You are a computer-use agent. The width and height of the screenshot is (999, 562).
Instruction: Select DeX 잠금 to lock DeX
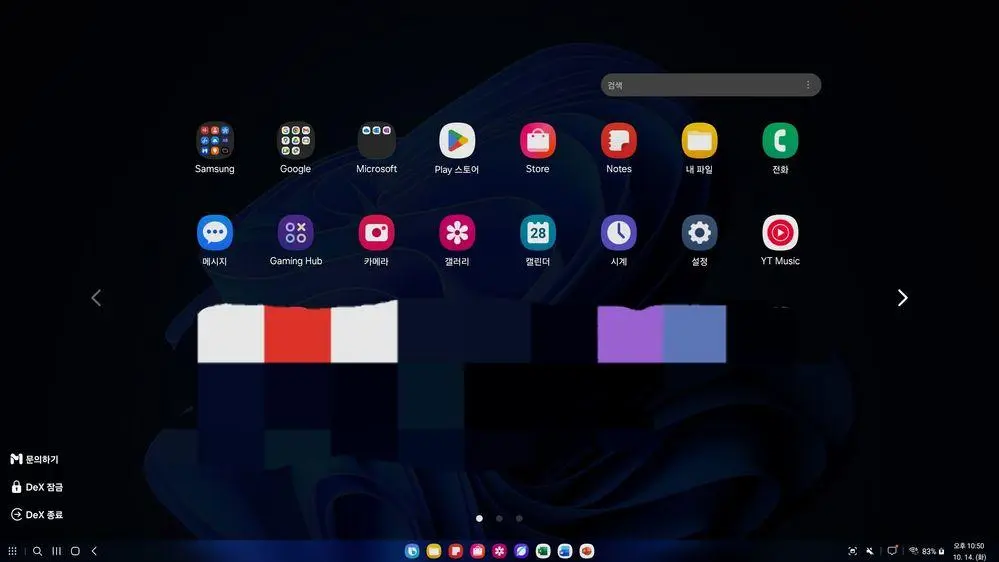[37, 487]
